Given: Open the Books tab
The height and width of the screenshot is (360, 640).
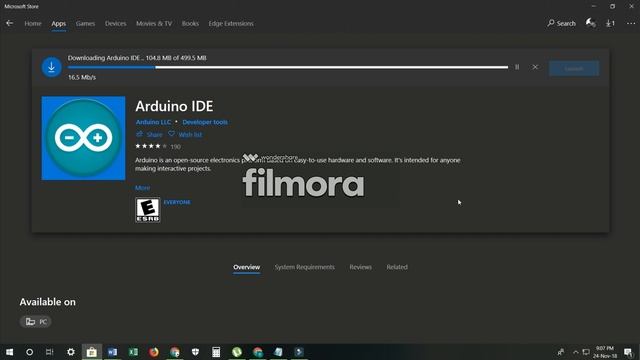Looking at the screenshot, I should (x=190, y=24).
